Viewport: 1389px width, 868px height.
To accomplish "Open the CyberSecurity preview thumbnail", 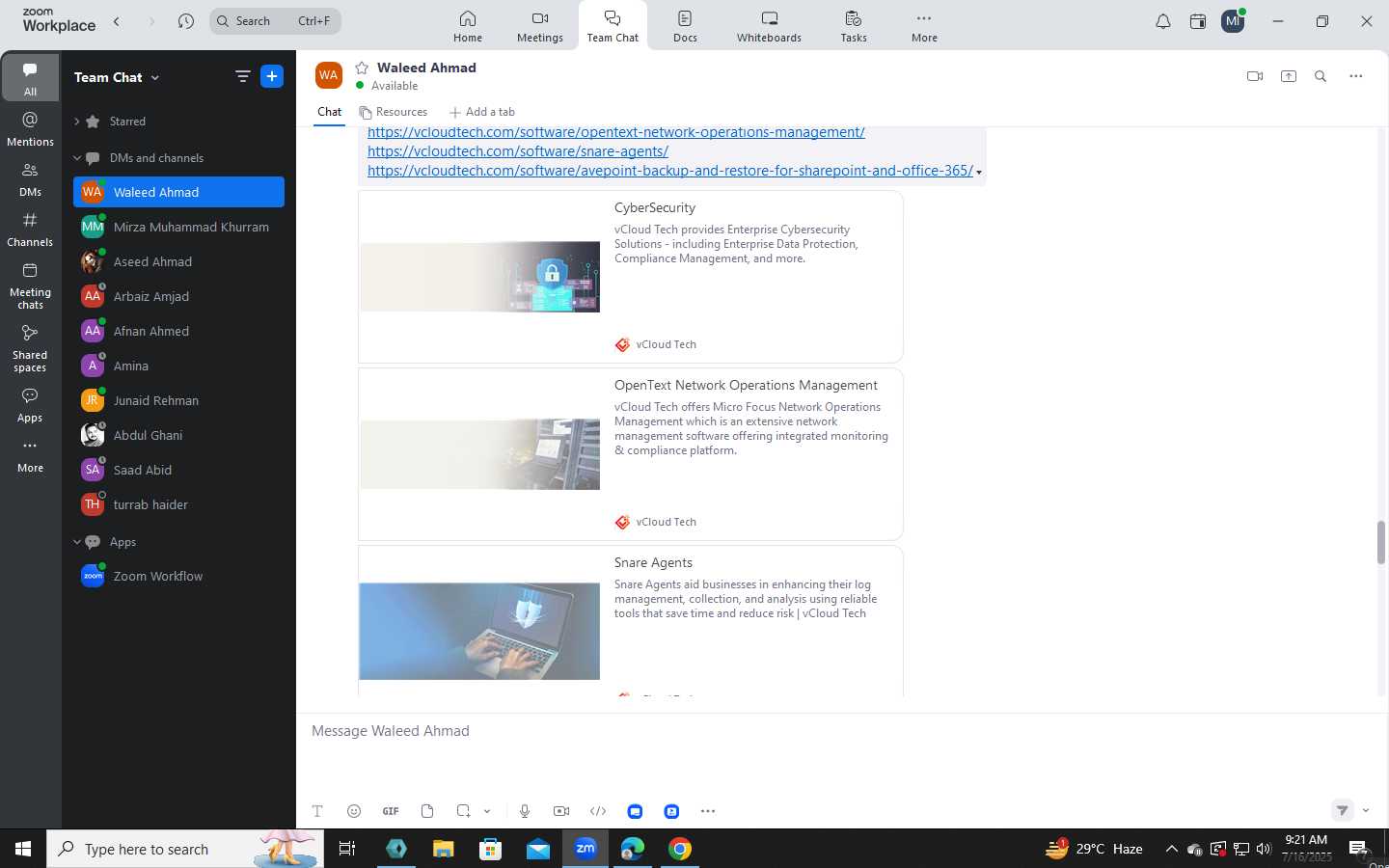I will coord(479,277).
